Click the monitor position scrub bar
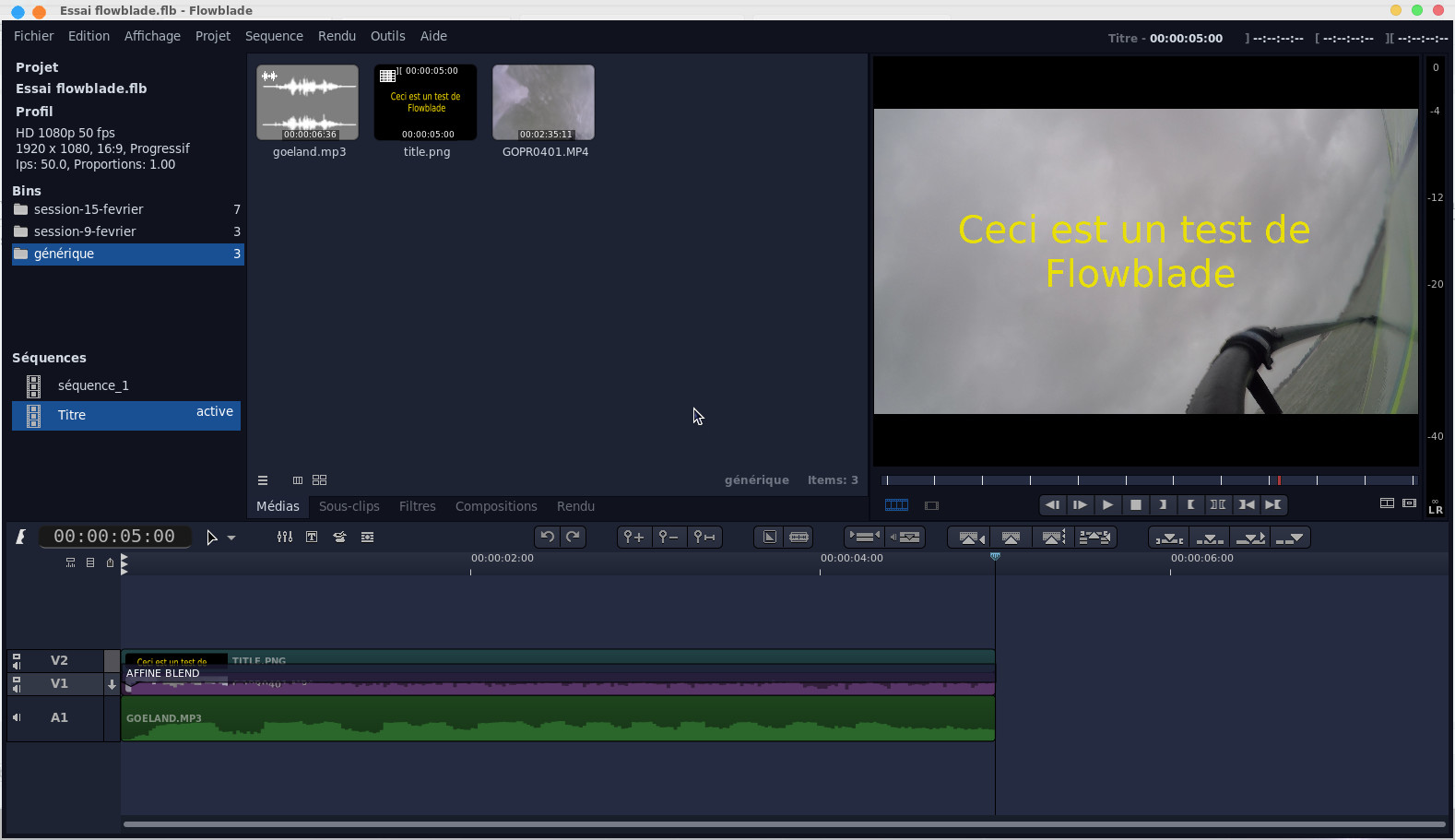This screenshot has height=840, width=1455. (1148, 480)
